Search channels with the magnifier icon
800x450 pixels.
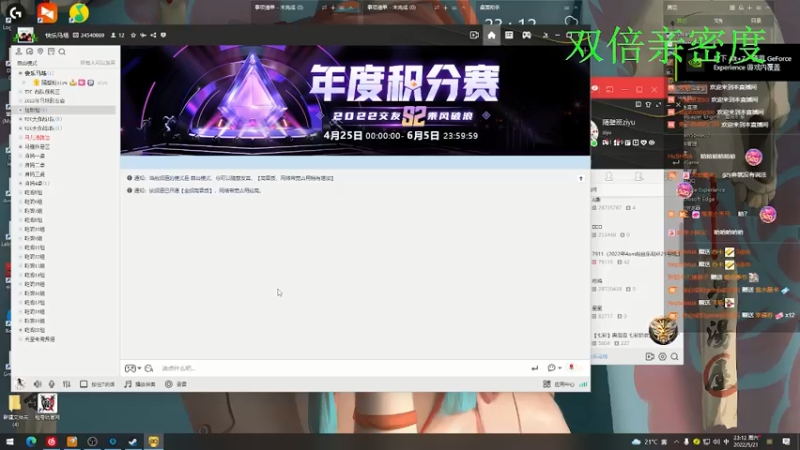tap(62, 52)
